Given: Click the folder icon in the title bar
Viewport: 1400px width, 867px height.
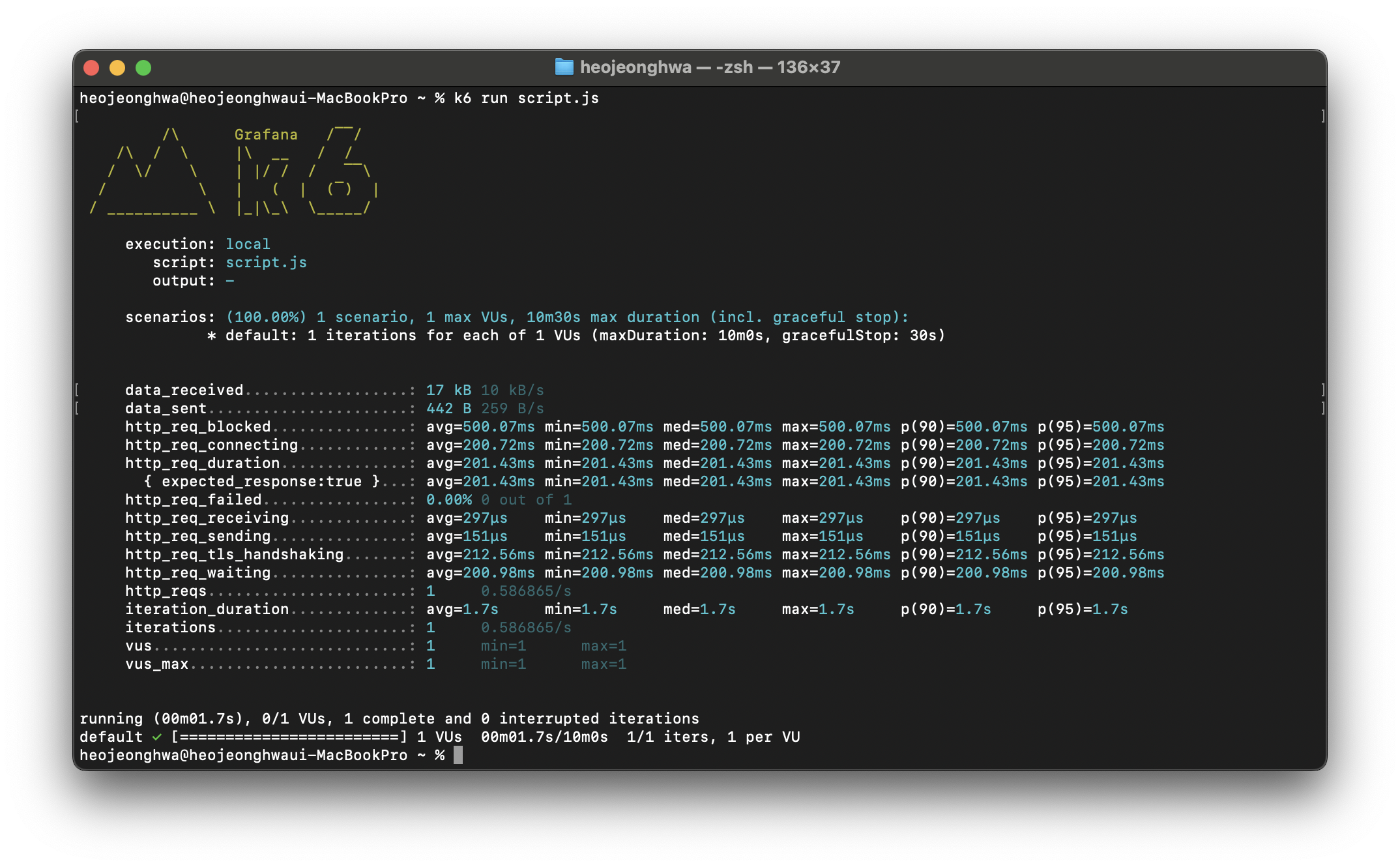Looking at the screenshot, I should point(564,67).
